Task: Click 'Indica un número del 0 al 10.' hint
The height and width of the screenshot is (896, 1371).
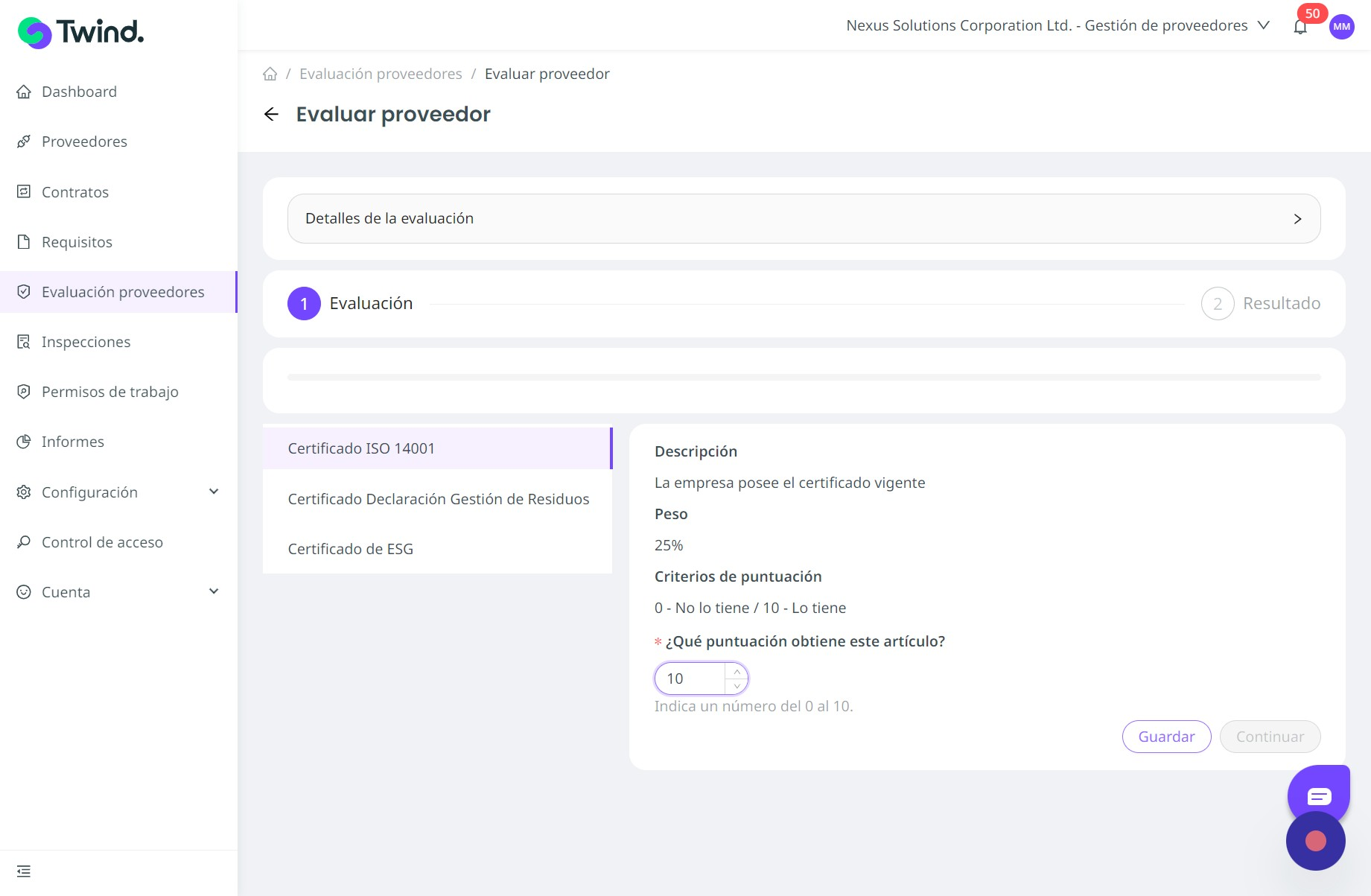Action: (x=754, y=706)
